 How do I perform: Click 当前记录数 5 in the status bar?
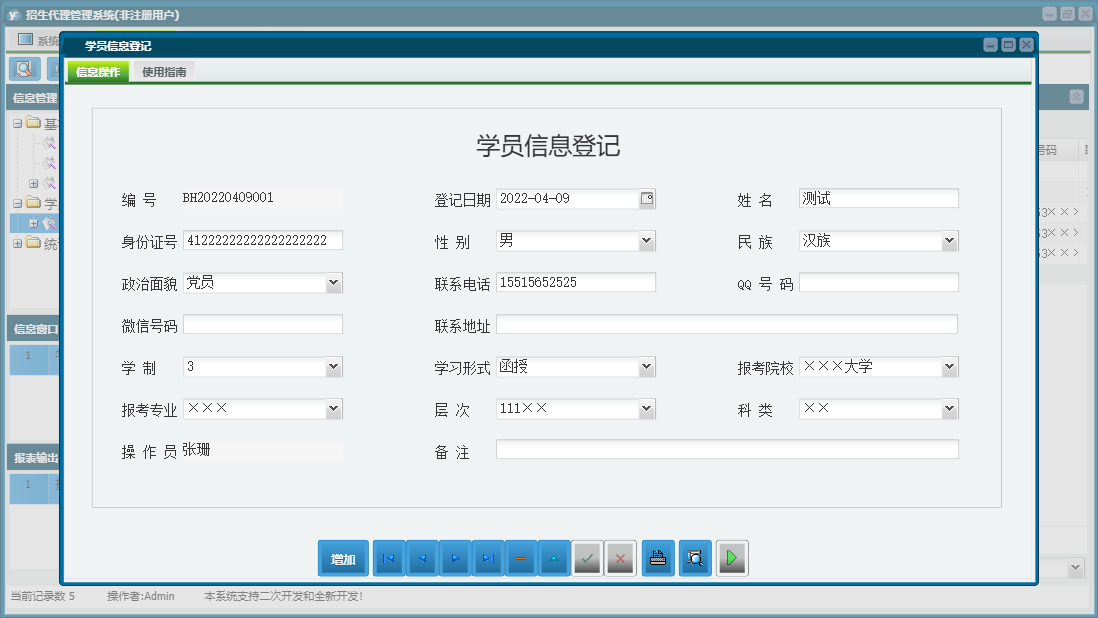point(43,596)
